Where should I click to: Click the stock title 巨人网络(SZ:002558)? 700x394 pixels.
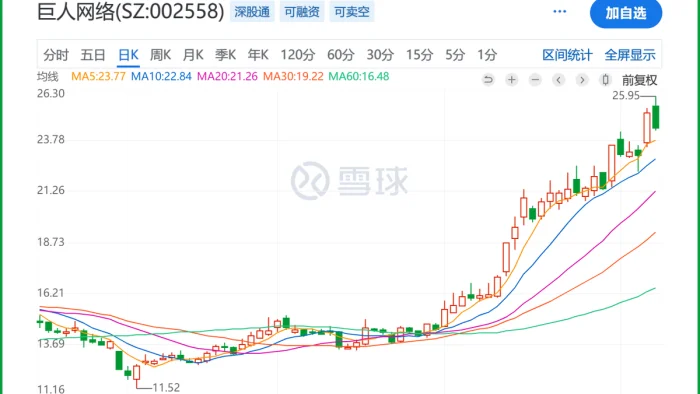click(130, 12)
